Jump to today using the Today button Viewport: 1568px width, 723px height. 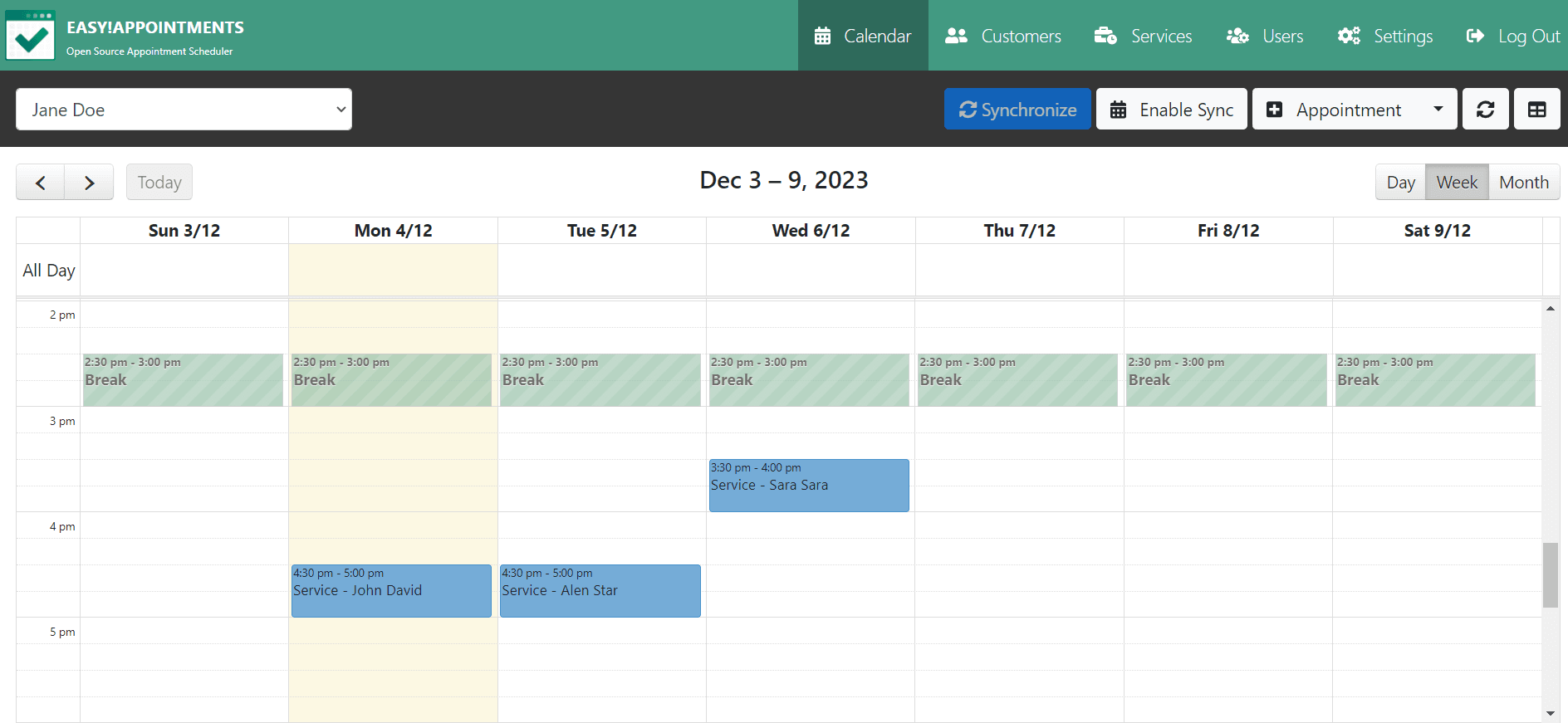159,182
